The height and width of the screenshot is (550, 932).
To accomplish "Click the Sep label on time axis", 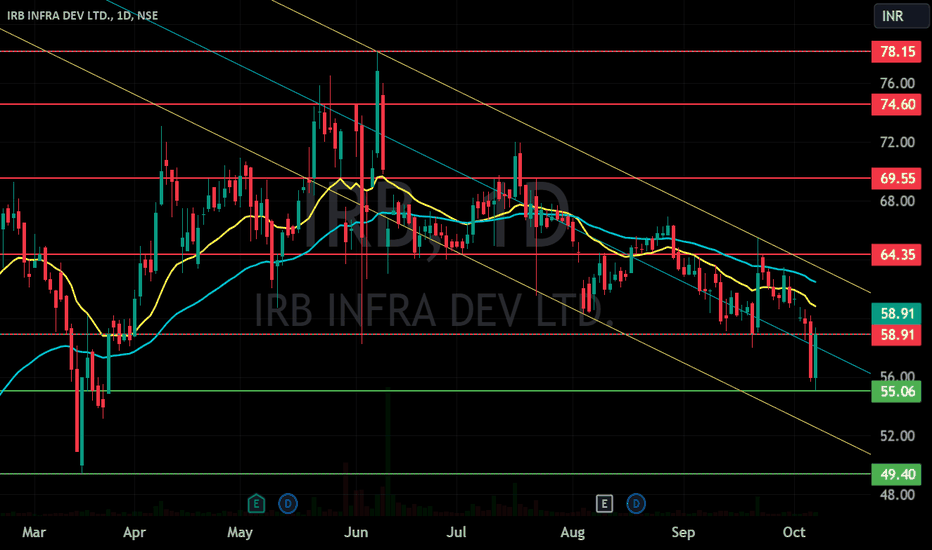I will [683, 532].
